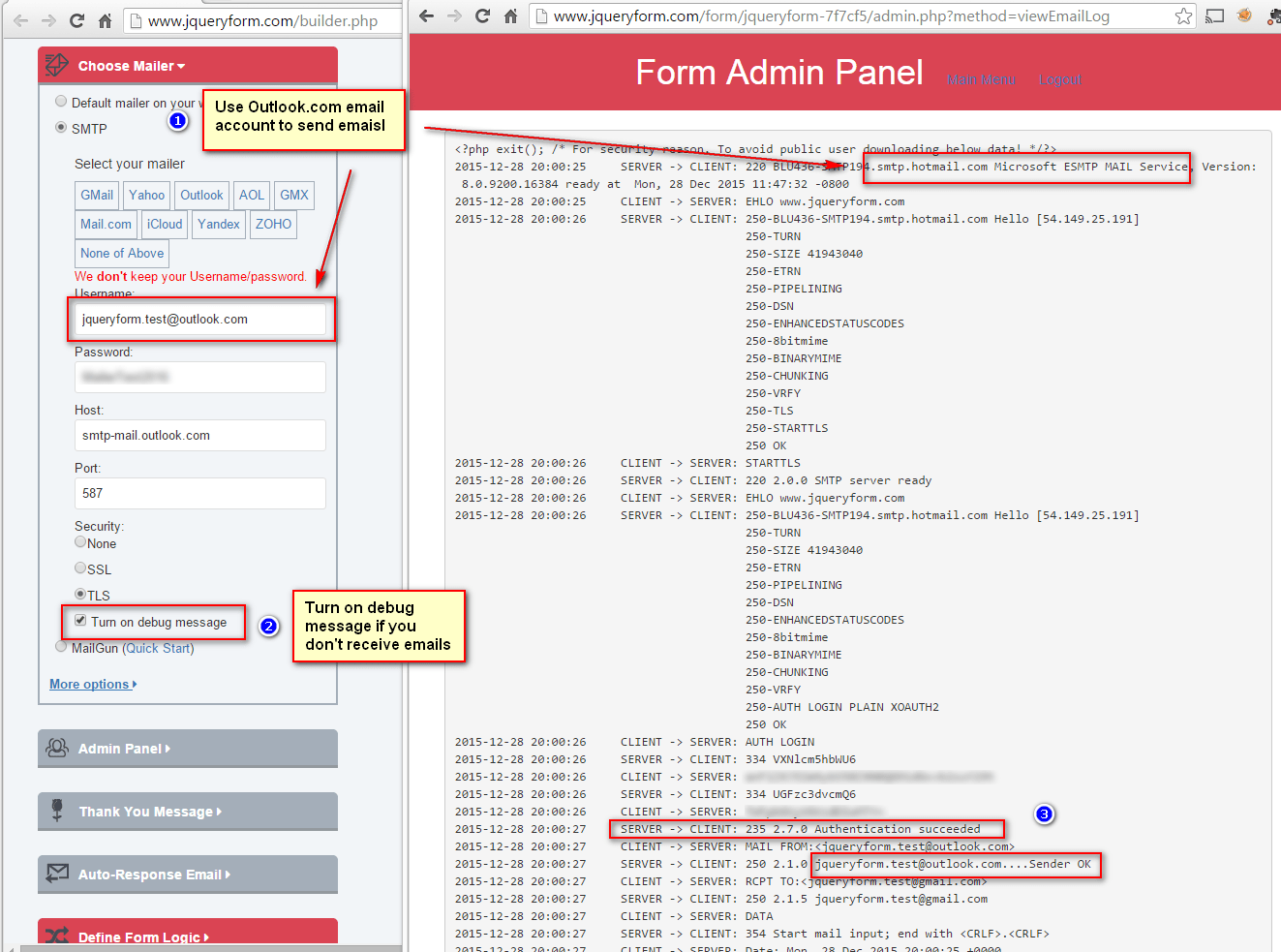Click the Port input field

pos(200,493)
